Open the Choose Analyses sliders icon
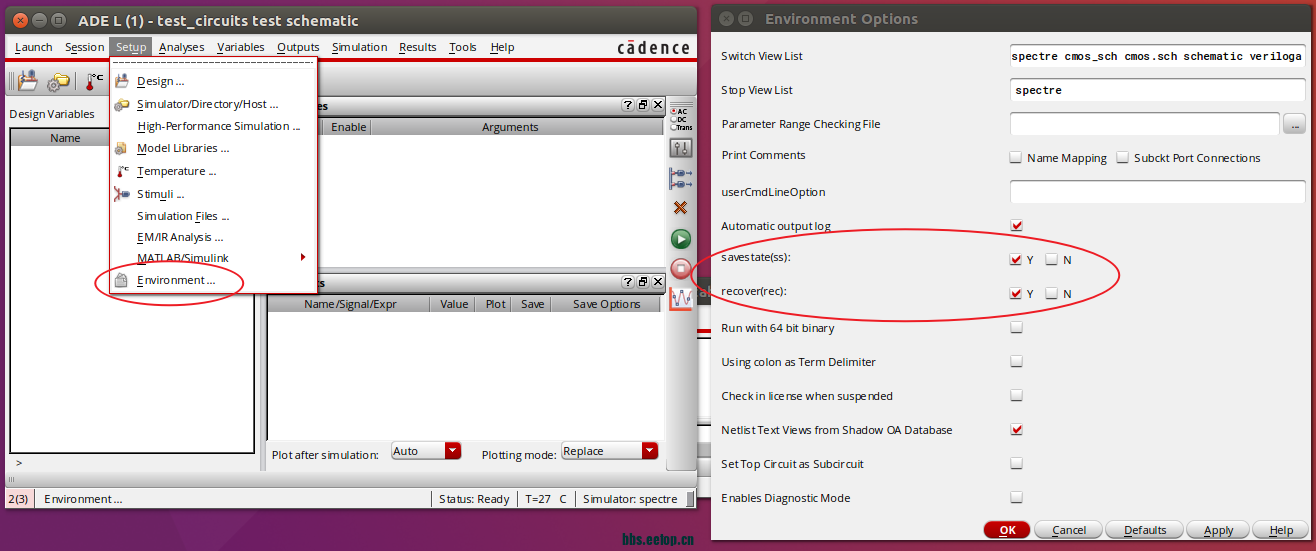 click(x=680, y=148)
